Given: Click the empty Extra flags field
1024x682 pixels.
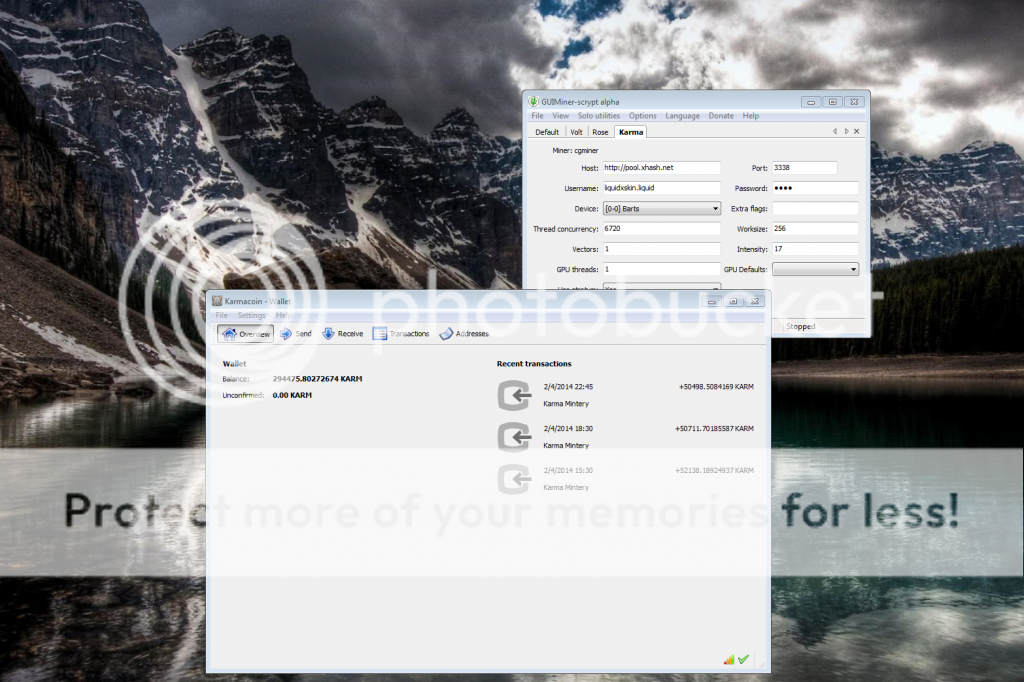Looking at the screenshot, I should point(815,208).
